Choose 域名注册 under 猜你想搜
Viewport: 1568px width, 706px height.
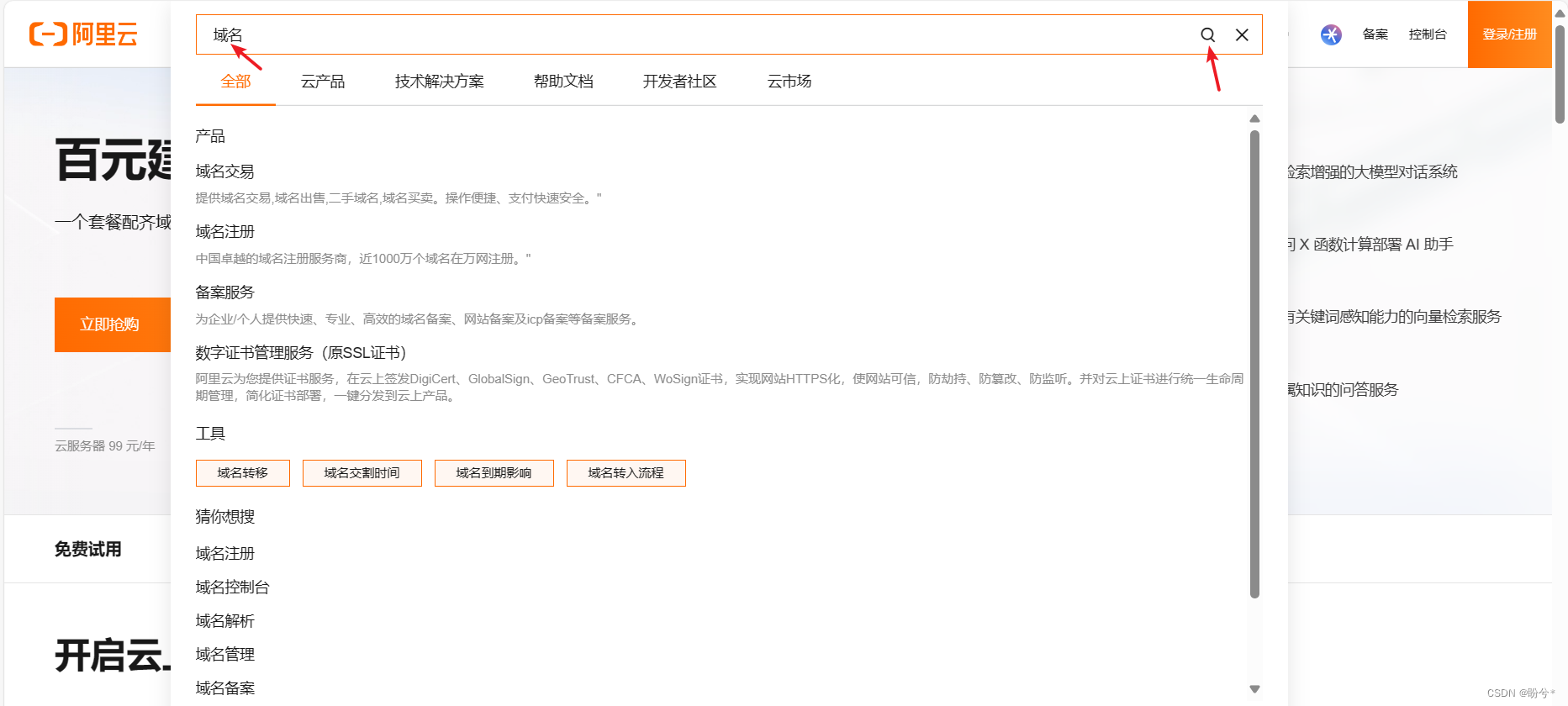pyautogui.click(x=225, y=554)
